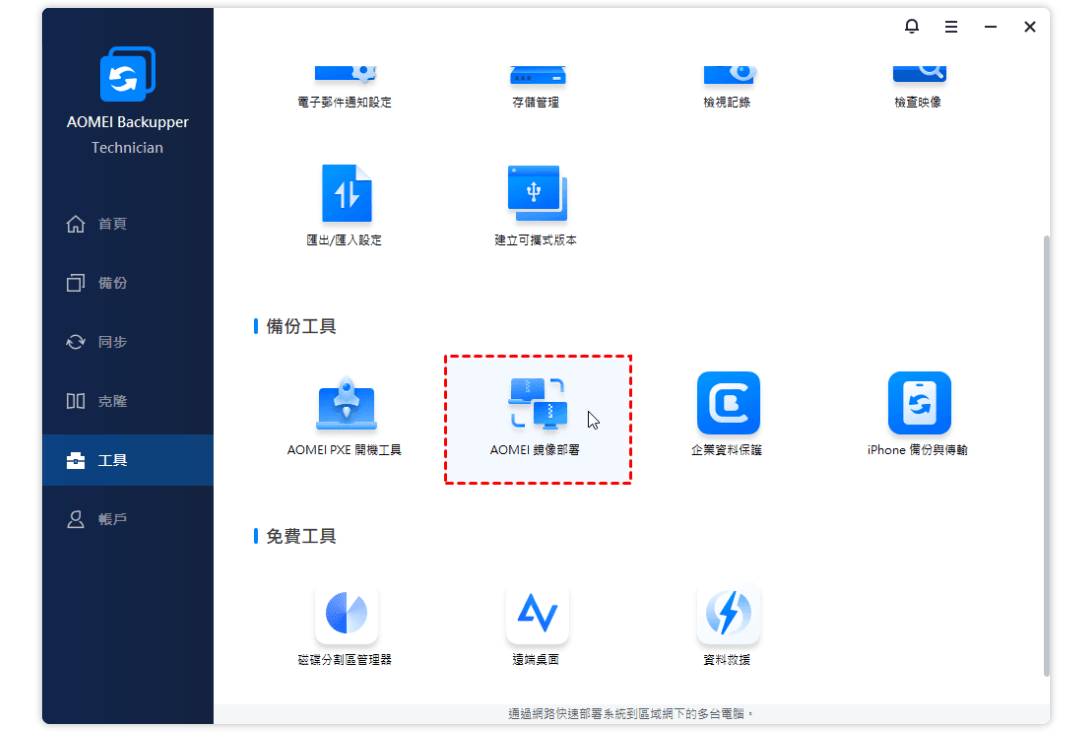Launch AOMEI PXE 開機工具
This screenshot has height=736, width=1092.
pos(345,417)
